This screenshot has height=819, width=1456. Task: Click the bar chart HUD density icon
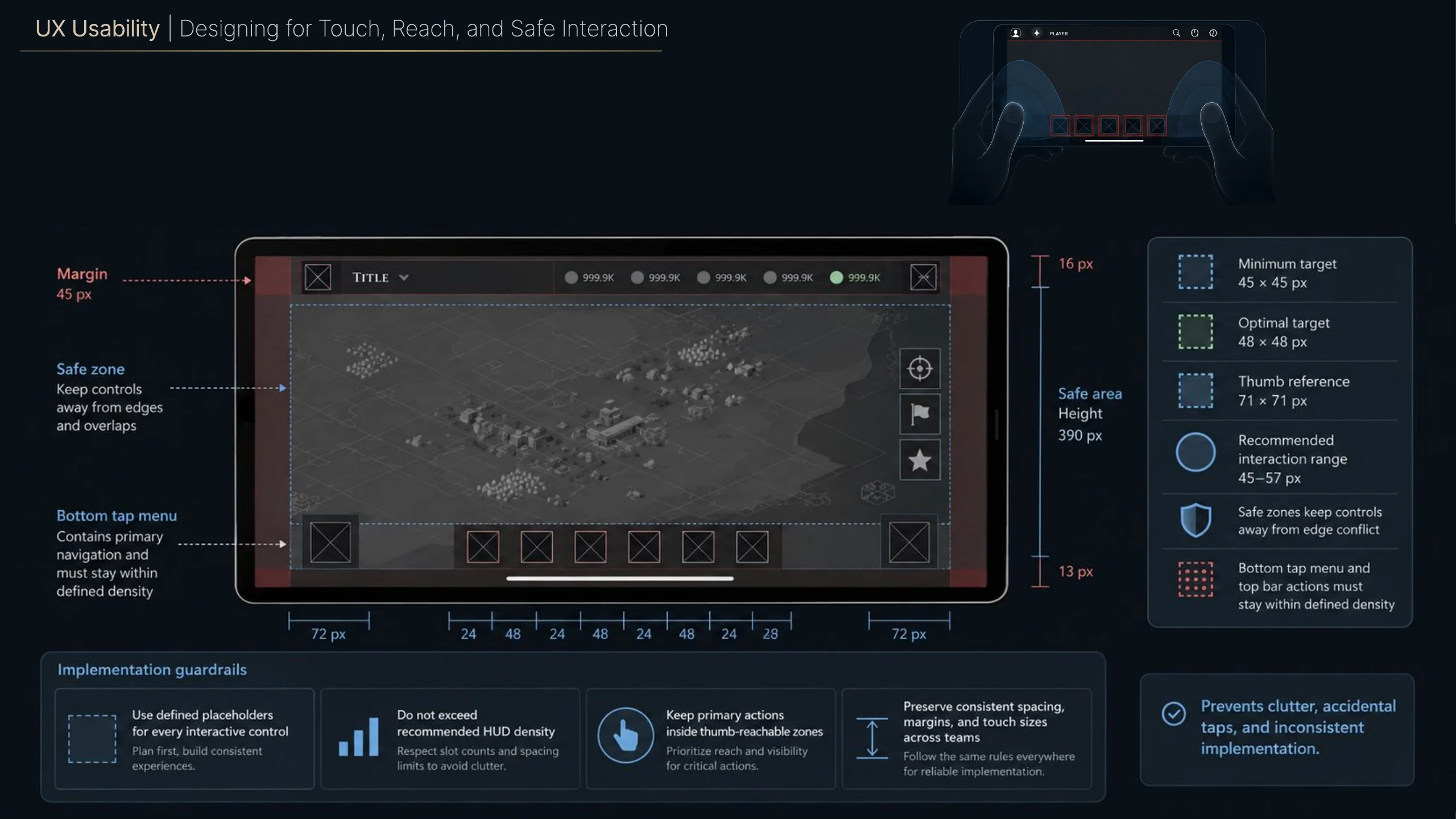click(358, 737)
